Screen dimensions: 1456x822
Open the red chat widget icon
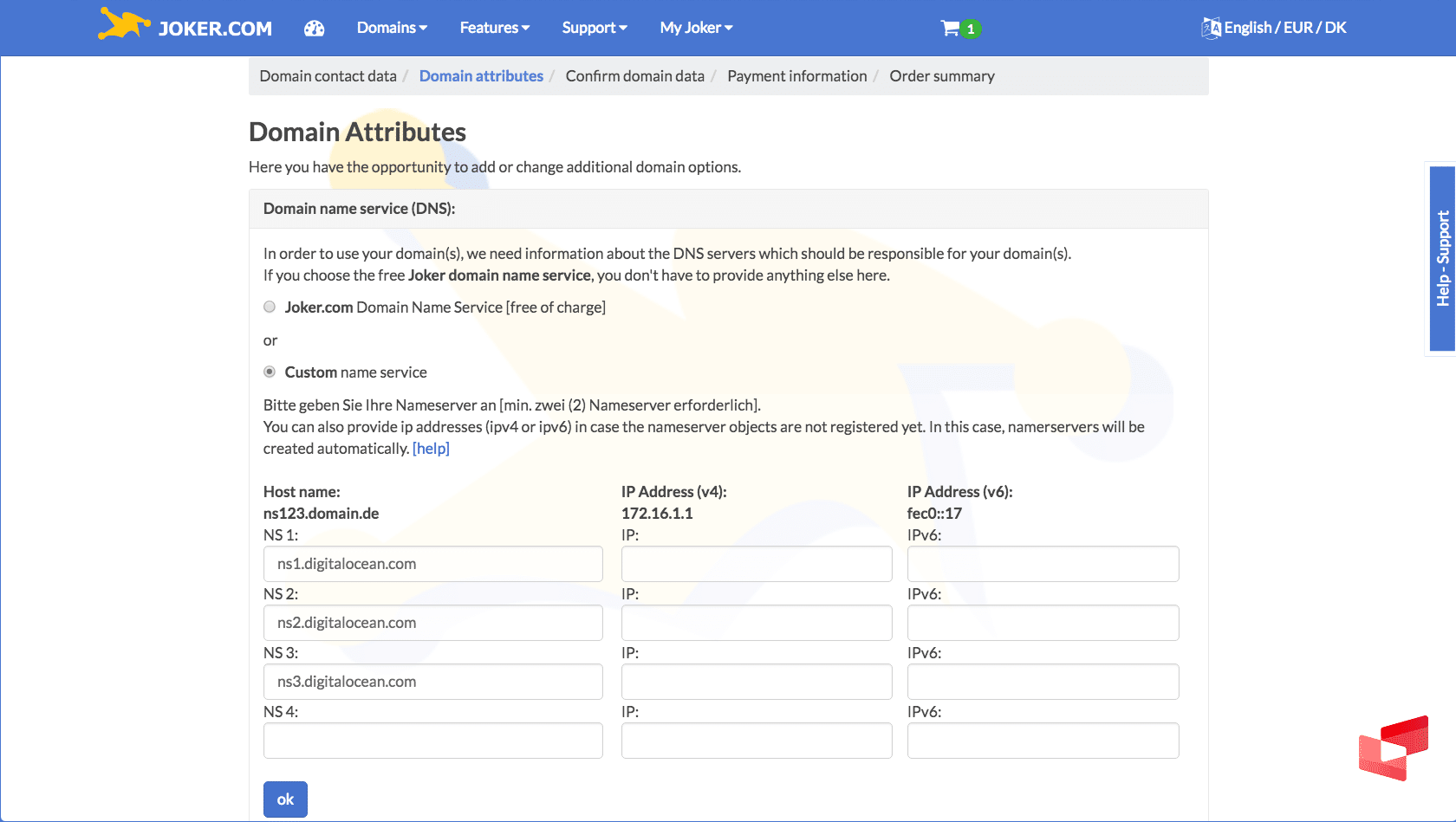tap(1394, 748)
